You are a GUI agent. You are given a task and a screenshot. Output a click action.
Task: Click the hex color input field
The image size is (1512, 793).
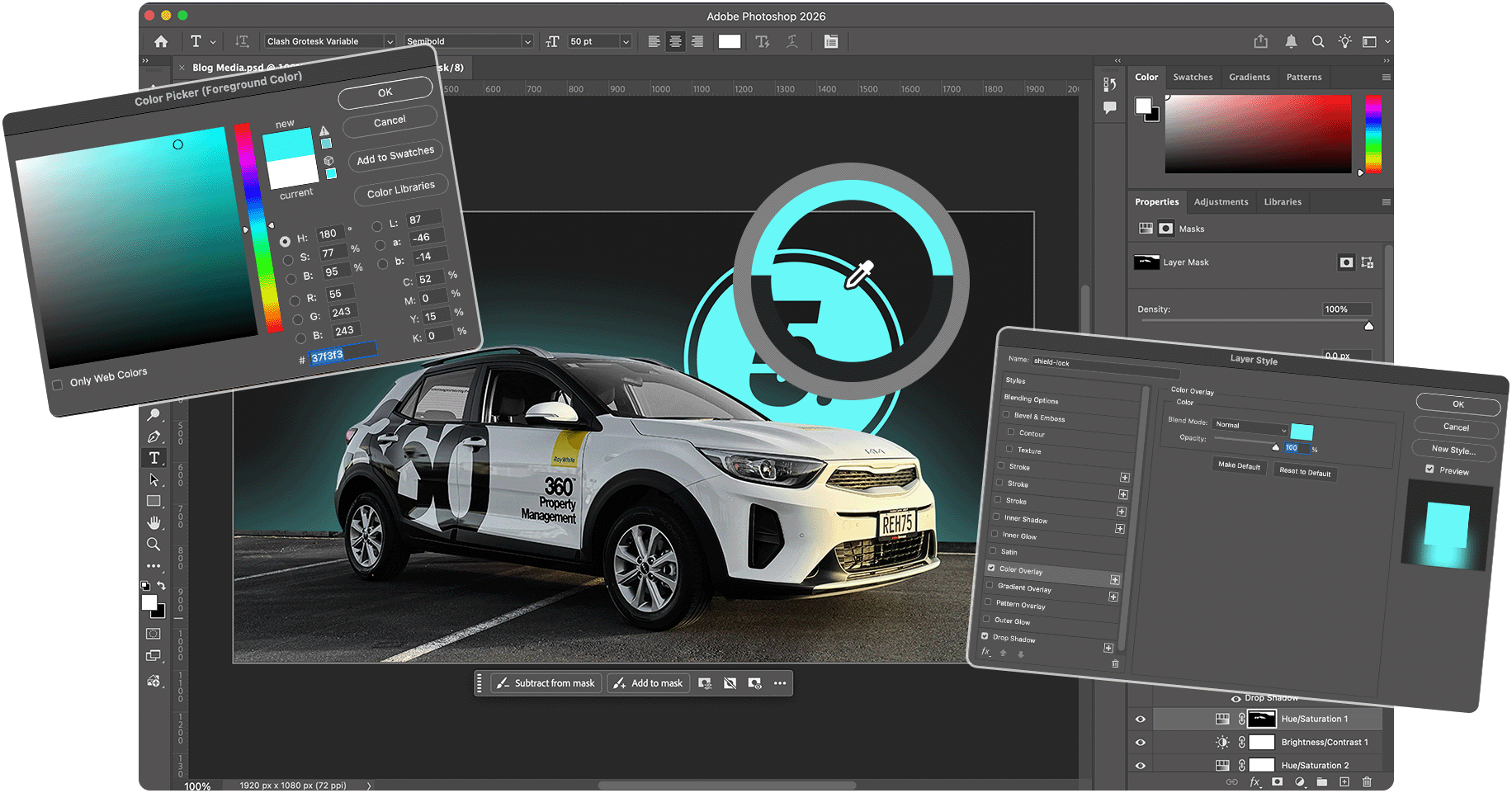pos(340,353)
